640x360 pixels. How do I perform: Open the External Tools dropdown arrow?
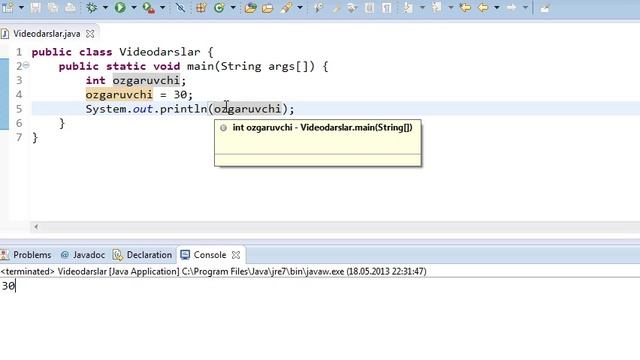click(162, 7)
